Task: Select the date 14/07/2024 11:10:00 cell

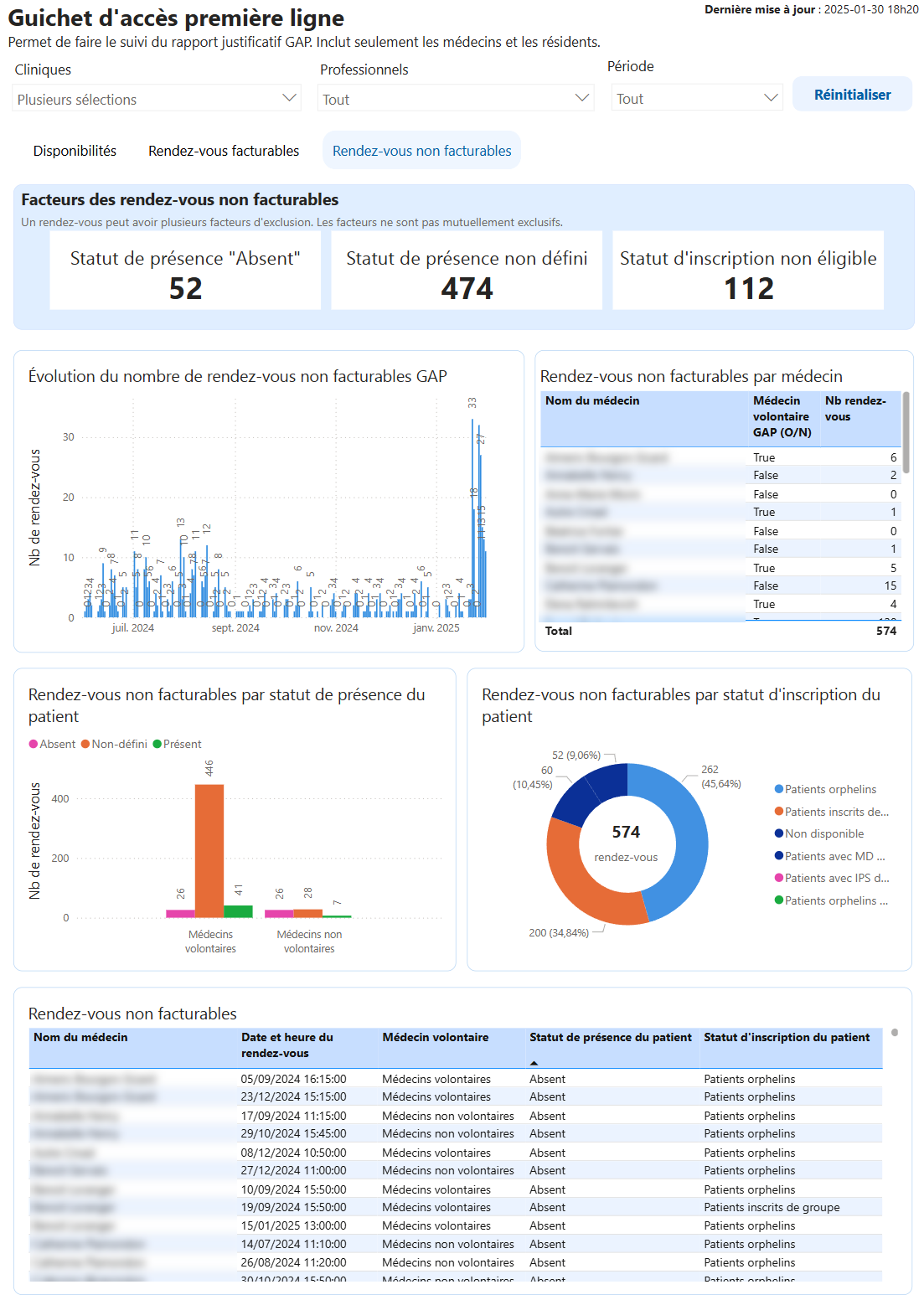Action: coord(293,1244)
